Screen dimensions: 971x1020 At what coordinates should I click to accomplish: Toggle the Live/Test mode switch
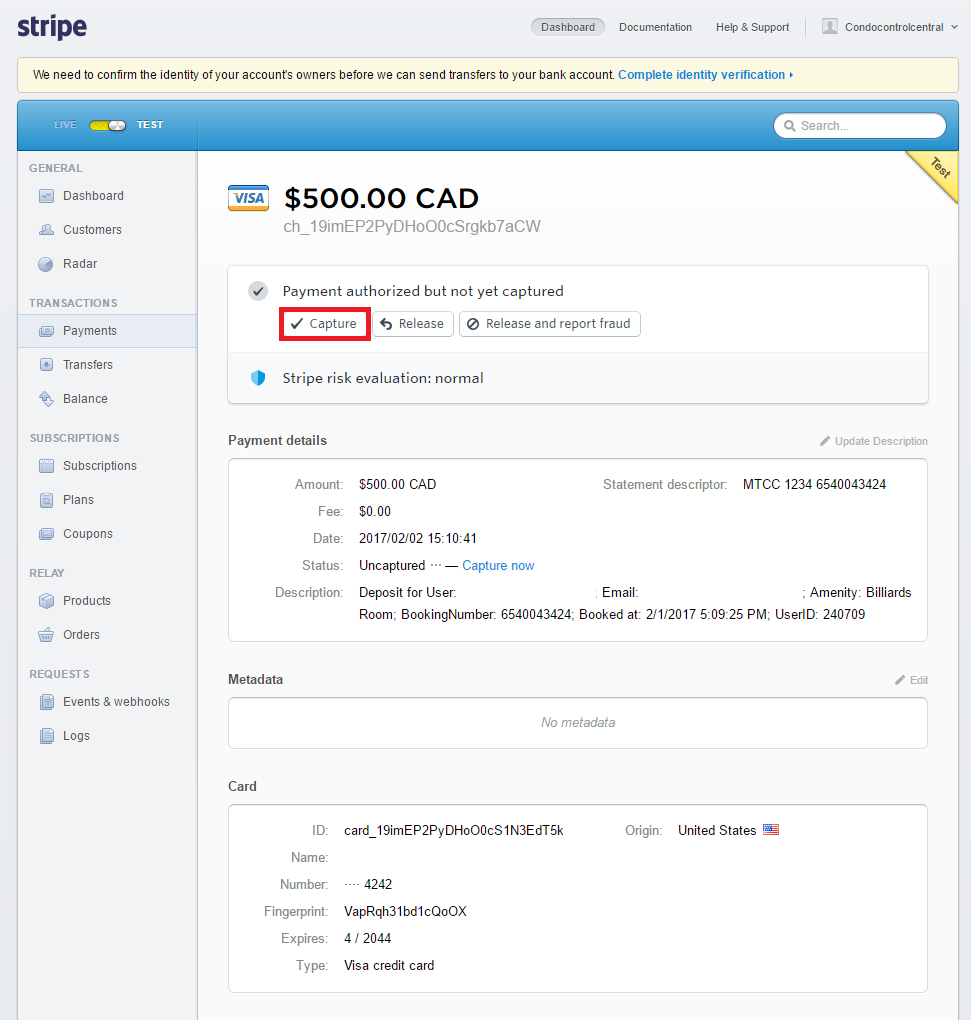pyautogui.click(x=107, y=125)
